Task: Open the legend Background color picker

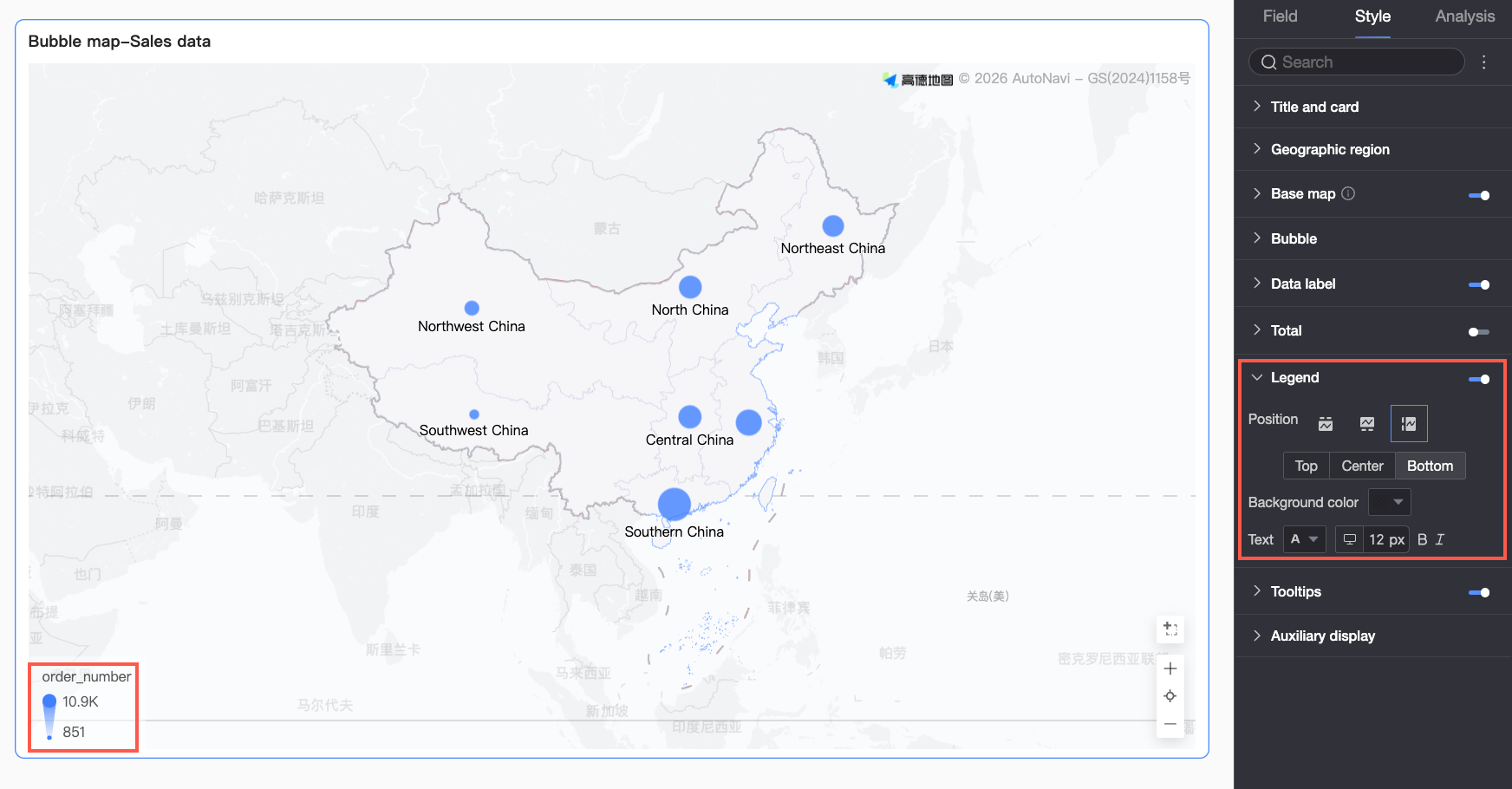Action: (1390, 502)
